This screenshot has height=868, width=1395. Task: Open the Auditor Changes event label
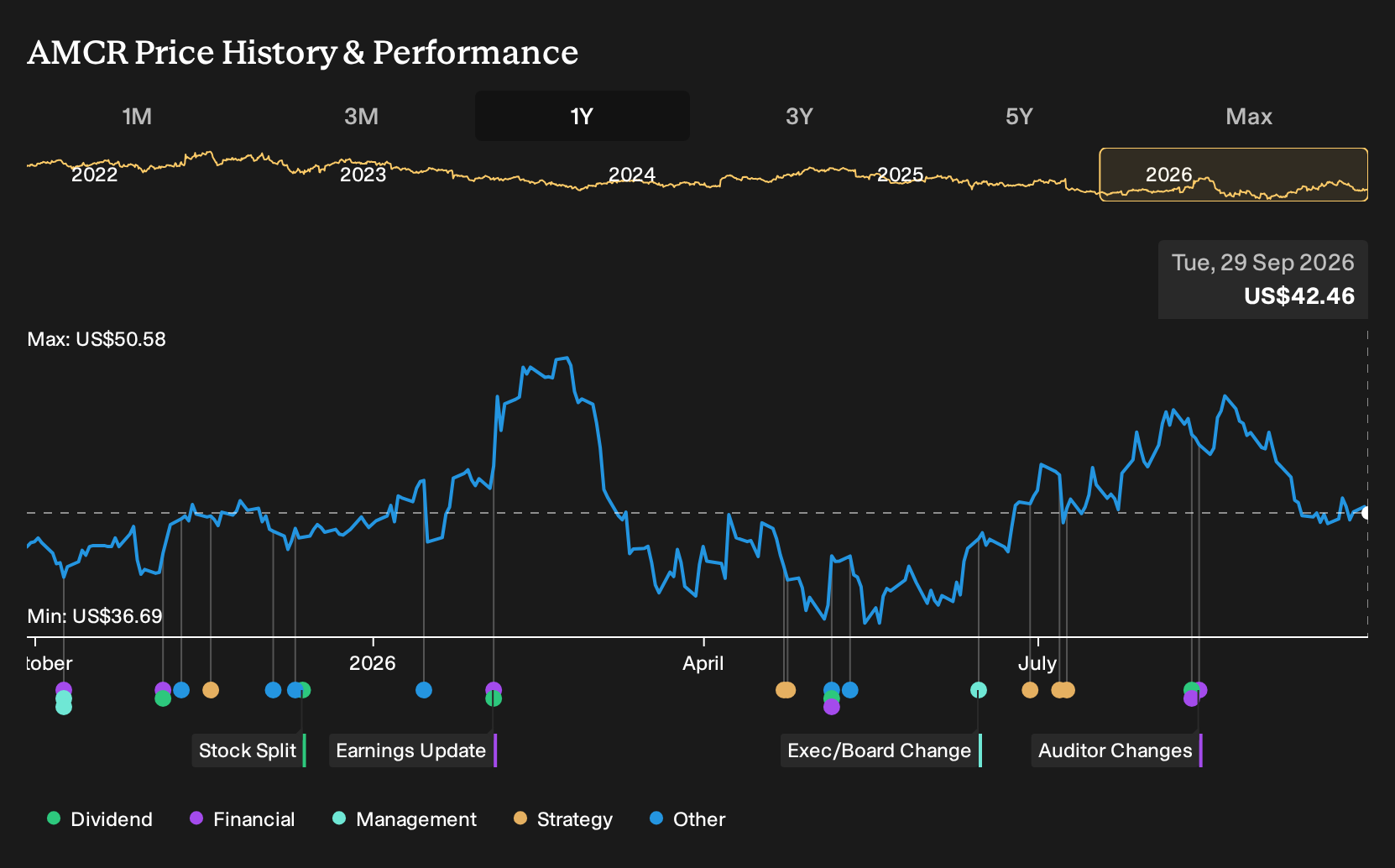[x=1116, y=750]
